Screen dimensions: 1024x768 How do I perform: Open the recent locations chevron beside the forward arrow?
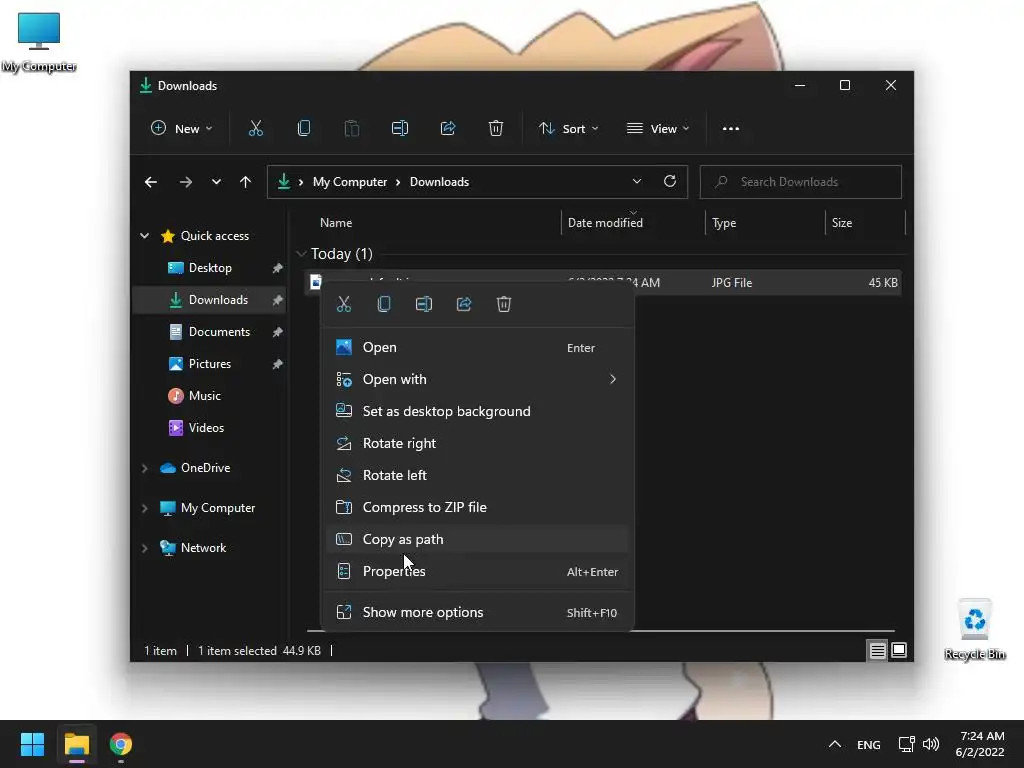[x=216, y=182]
